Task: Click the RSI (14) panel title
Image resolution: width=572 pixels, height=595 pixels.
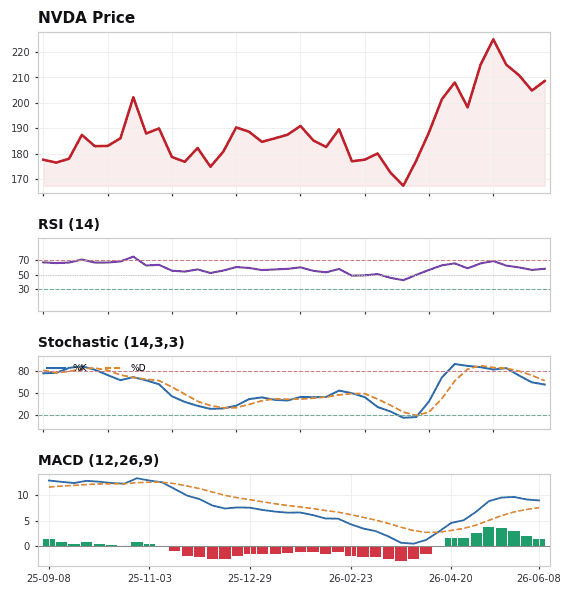Action: coord(69,224)
